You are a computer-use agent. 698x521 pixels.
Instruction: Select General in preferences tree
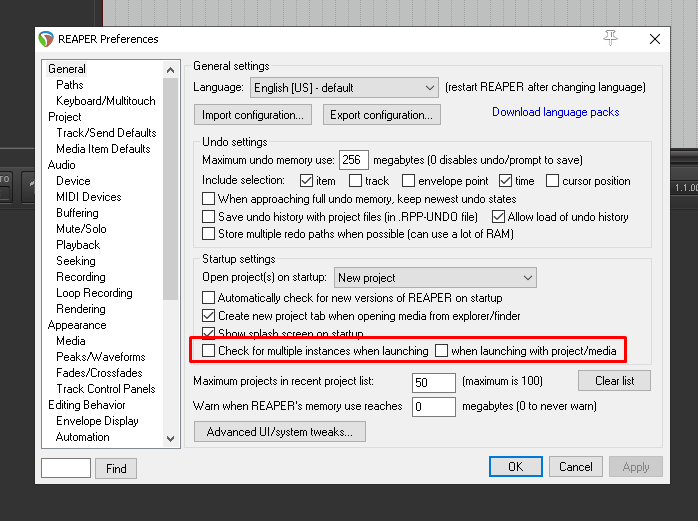click(x=67, y=69)
